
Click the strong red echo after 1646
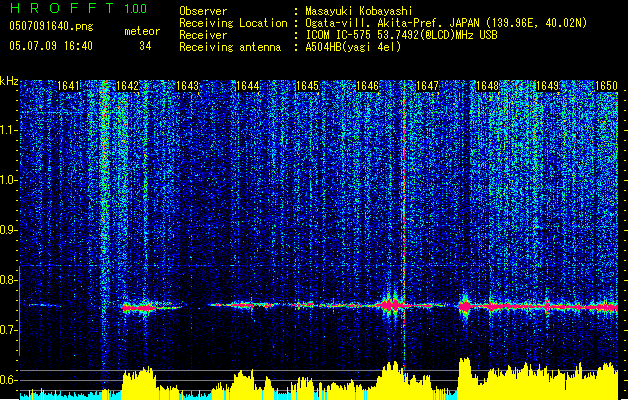[x=391, y=305]
